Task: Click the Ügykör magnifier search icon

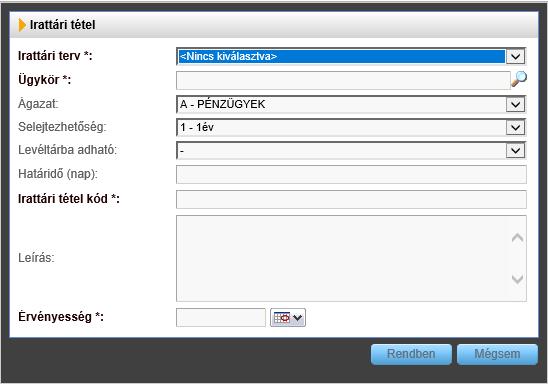Action: pyautogui.click(x=519, y=79)
